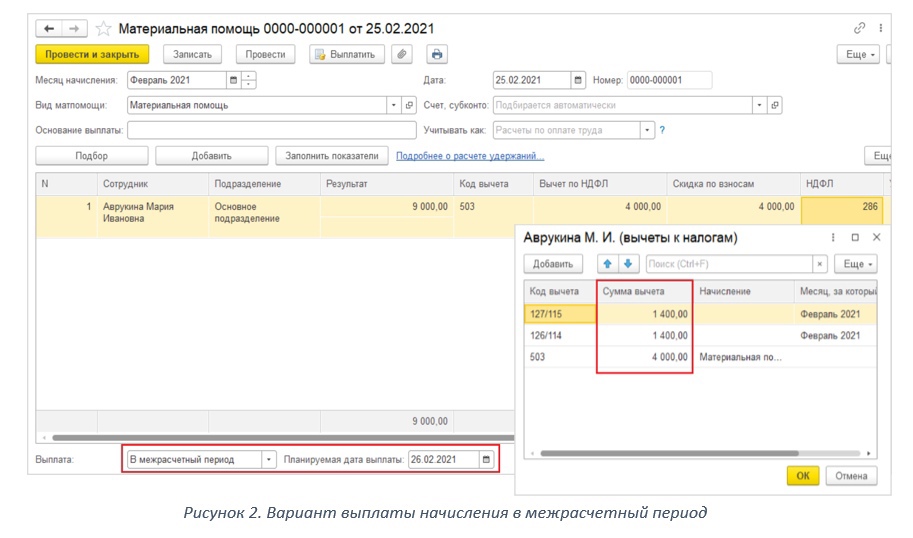Screen dimensions: 913x538
Task: Click the horizontal scrollbar of employee table
Action: point(282,437)
